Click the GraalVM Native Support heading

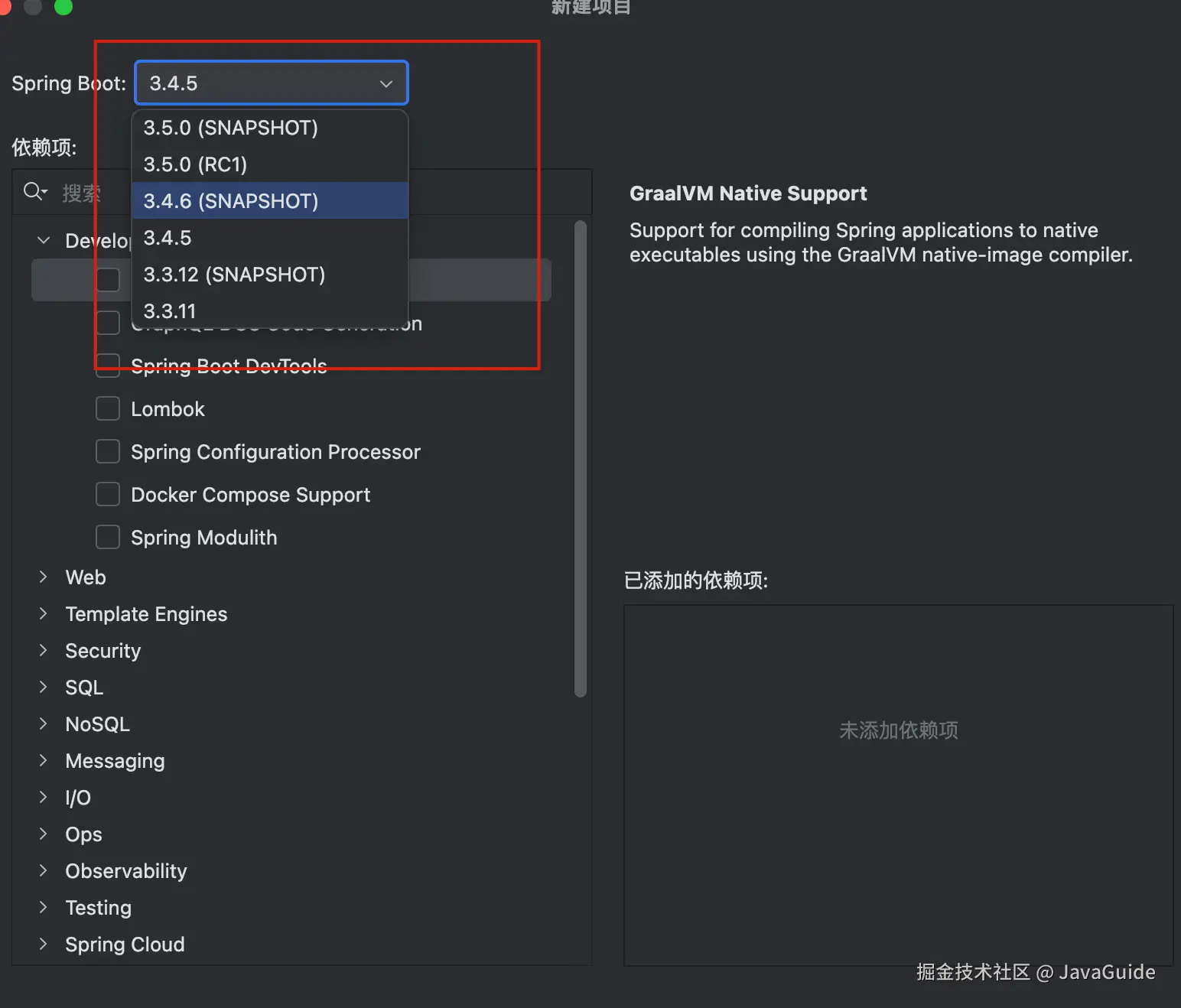(748, 193)
